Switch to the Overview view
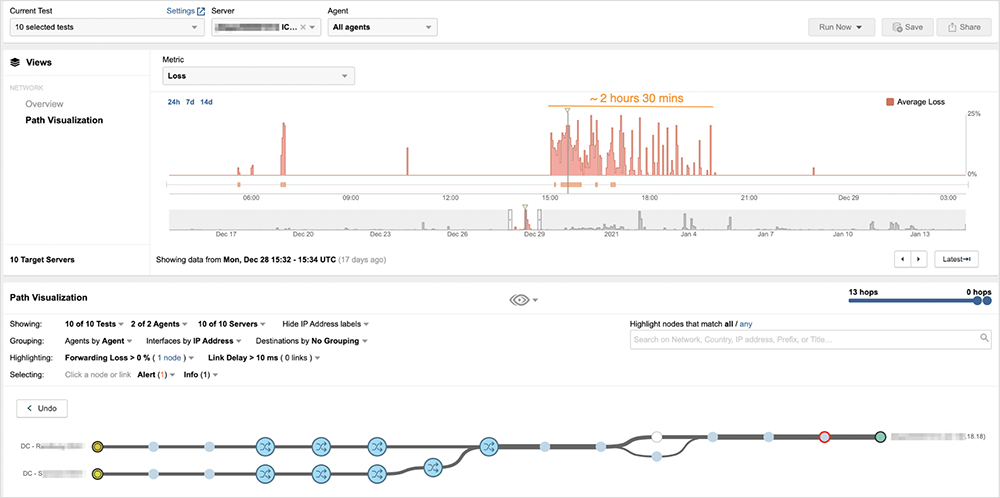This screenshot has width=1000, height=498. coord(45,104)
